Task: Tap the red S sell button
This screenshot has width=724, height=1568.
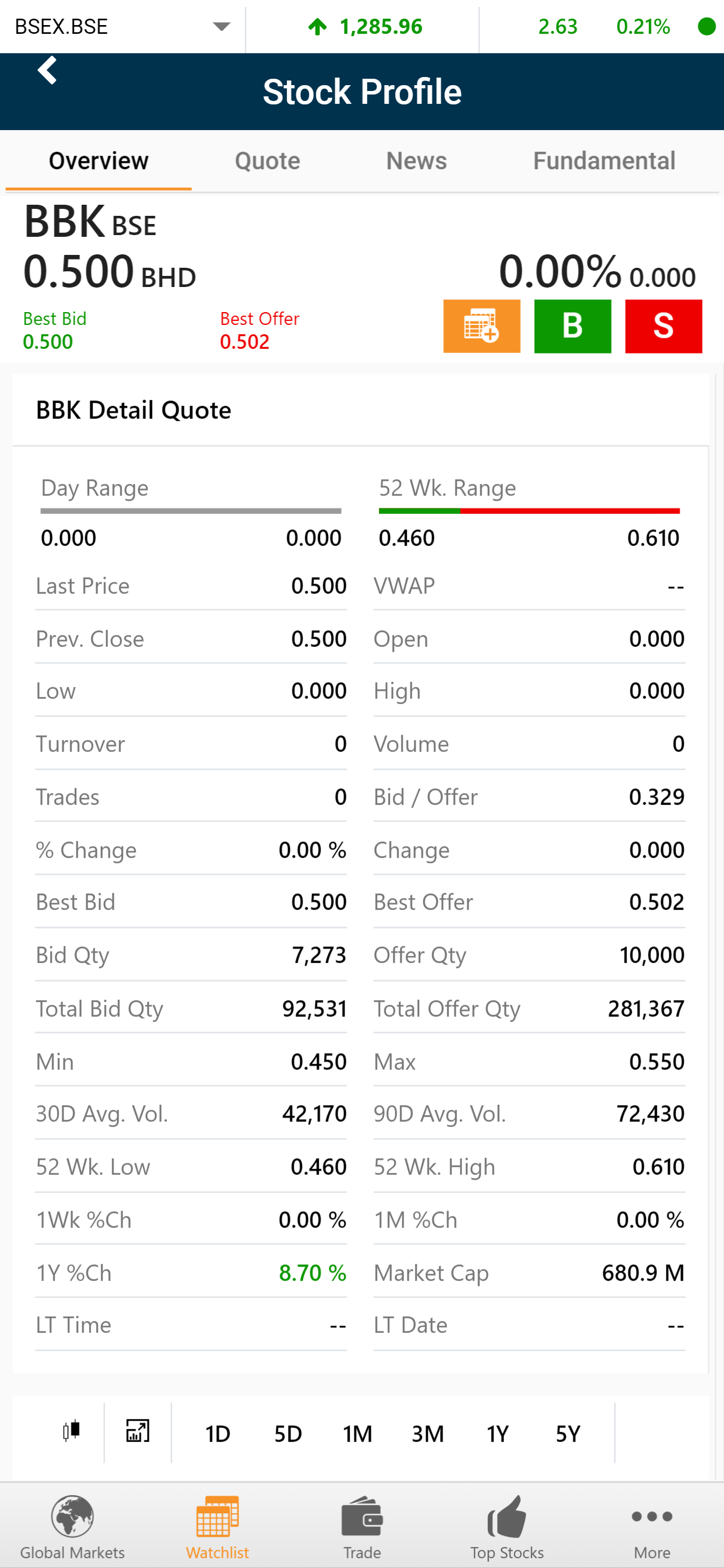Action: (664, 326)
